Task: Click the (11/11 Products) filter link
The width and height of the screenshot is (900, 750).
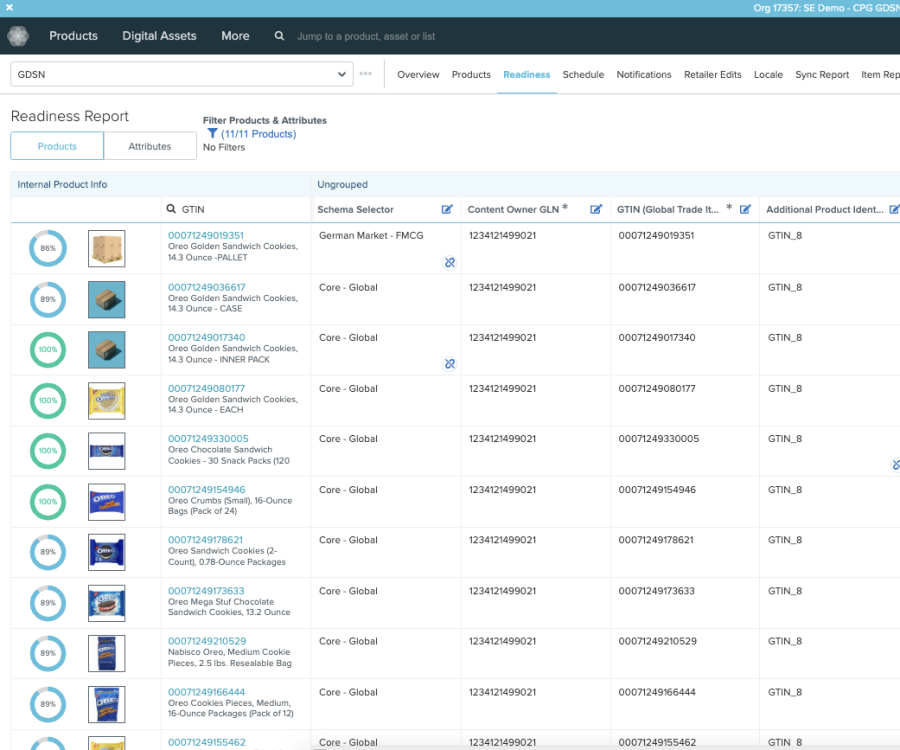Action: (258, 134)
